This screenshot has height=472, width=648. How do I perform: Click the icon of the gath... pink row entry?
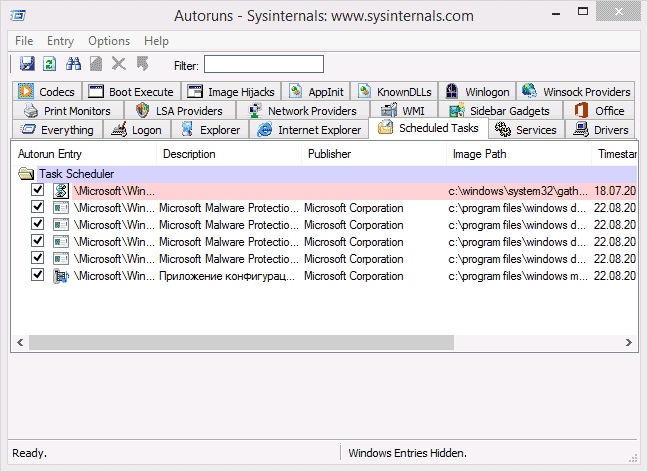pos(61,191)
